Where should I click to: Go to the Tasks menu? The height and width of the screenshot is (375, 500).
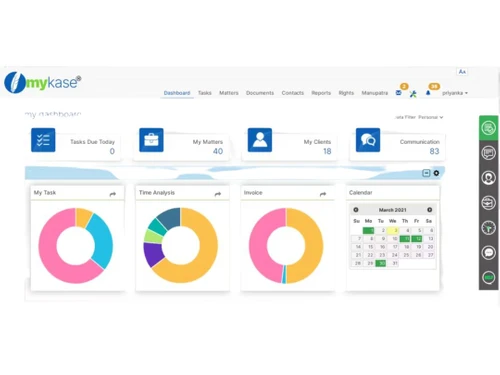coord(205,93)
